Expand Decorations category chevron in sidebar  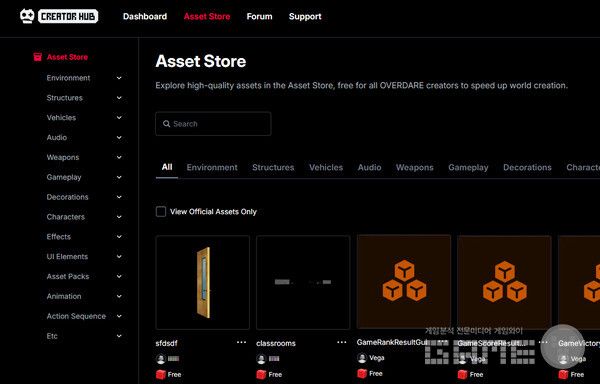[x=119, y=197]
